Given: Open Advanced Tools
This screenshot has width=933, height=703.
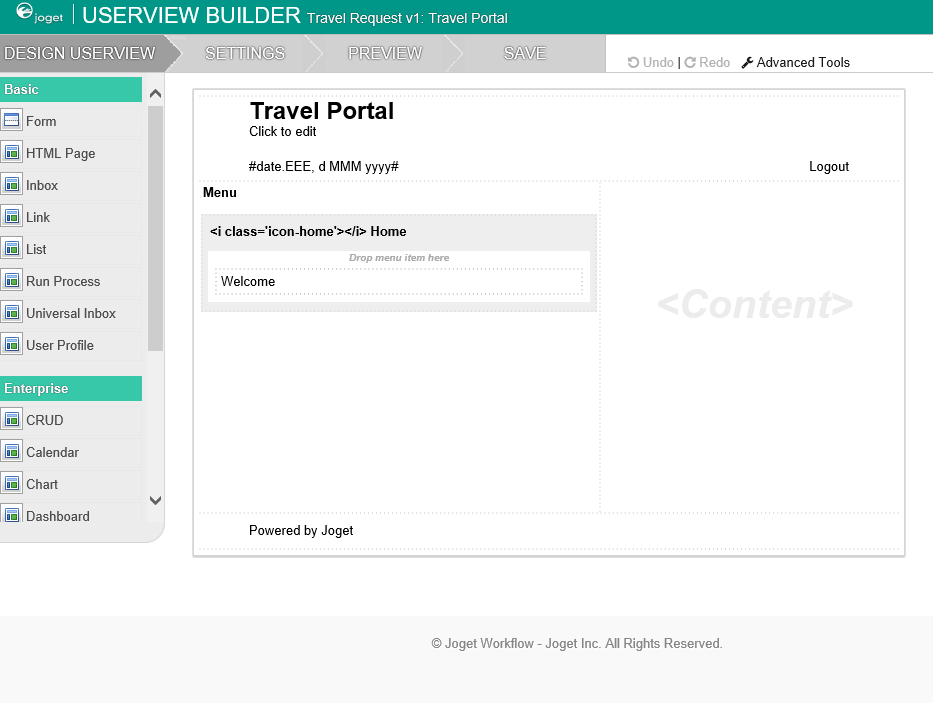Looking at the screenshot, I should point(796,62).
